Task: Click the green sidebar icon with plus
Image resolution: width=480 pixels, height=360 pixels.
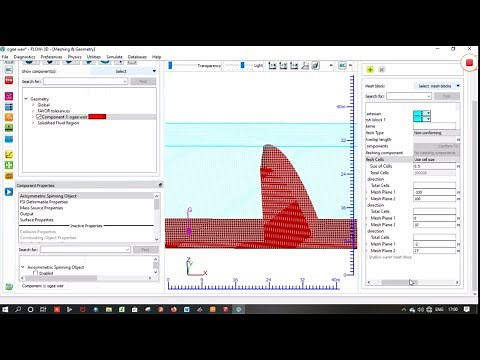Action: coord(9,128)
